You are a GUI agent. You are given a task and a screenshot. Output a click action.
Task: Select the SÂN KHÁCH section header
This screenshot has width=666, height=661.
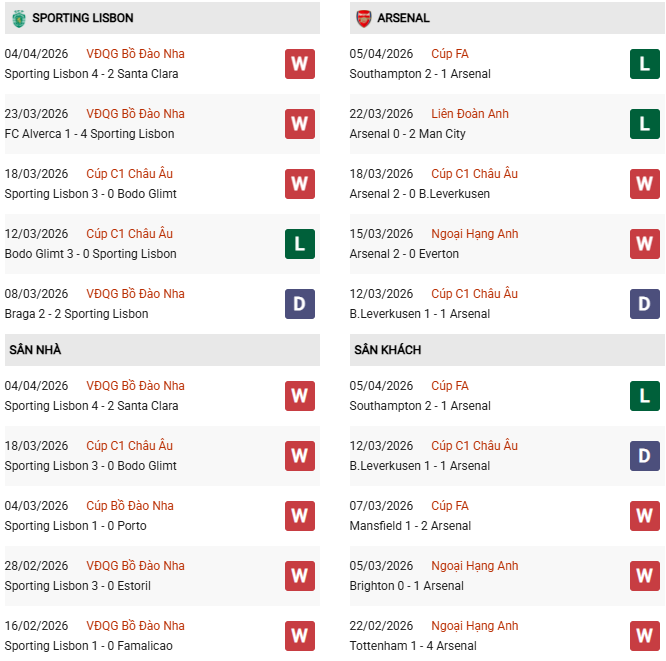point(387,350)
